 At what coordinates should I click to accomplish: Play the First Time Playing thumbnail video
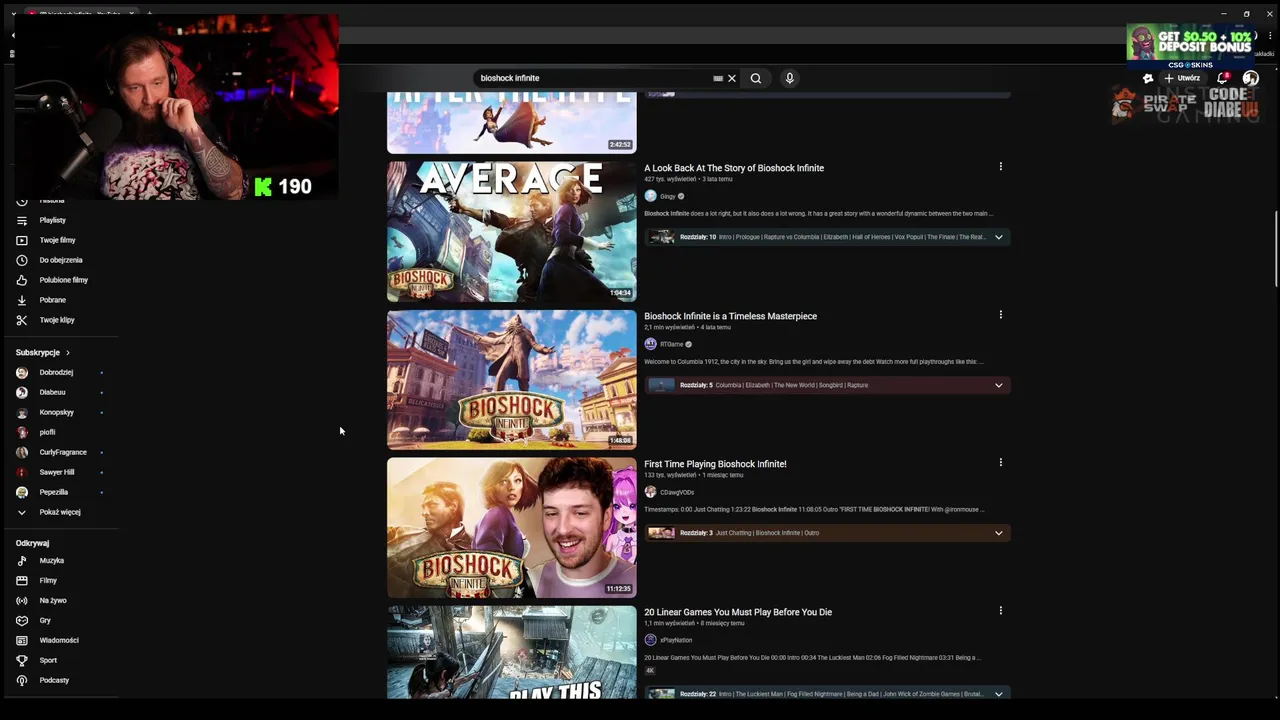tap(511, 528)
